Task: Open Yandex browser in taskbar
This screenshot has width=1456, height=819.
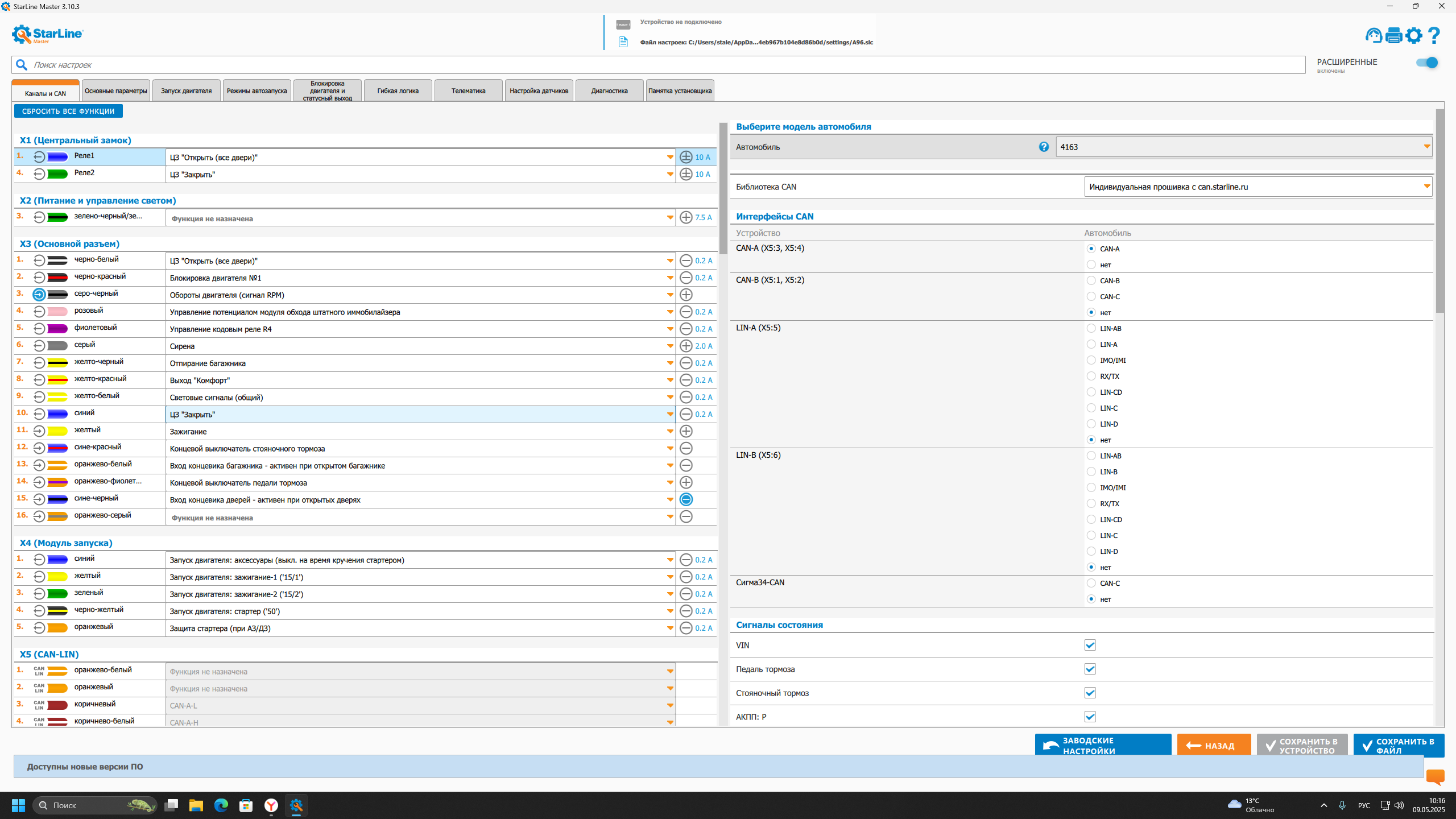Action: tap(271, 805)
